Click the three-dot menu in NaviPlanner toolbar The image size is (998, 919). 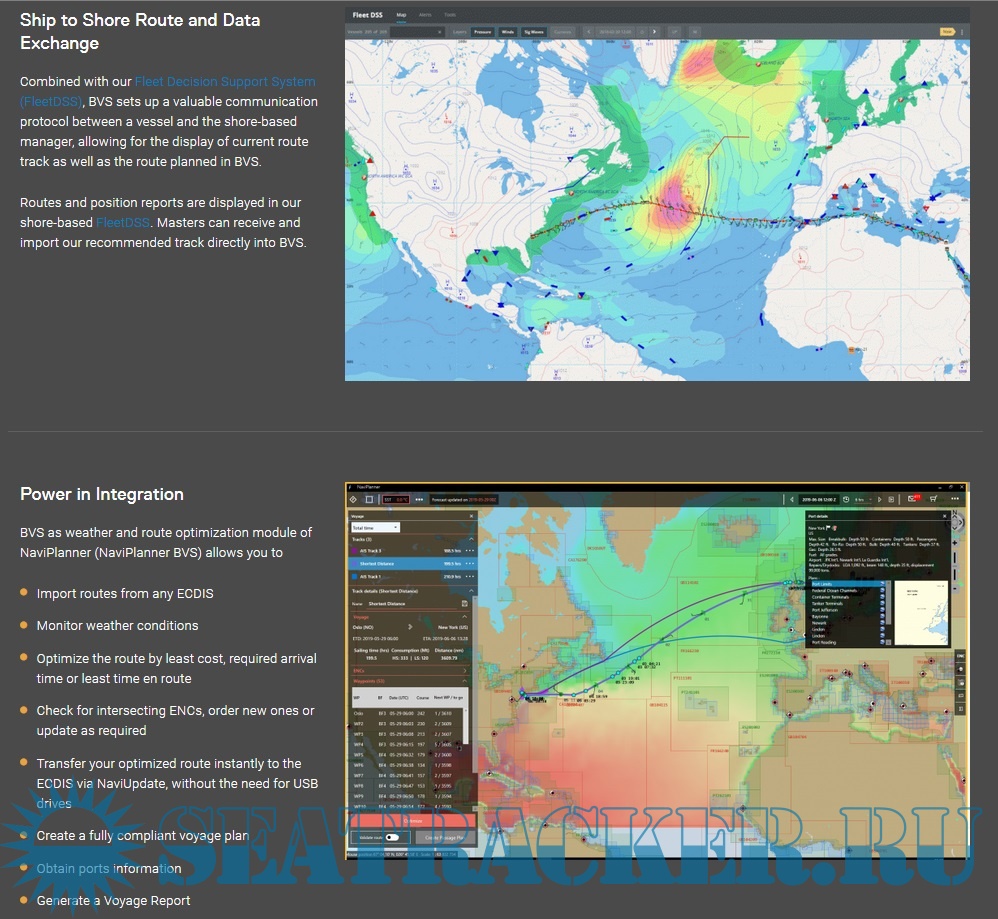pyautogui.click(x=419, y=499)
